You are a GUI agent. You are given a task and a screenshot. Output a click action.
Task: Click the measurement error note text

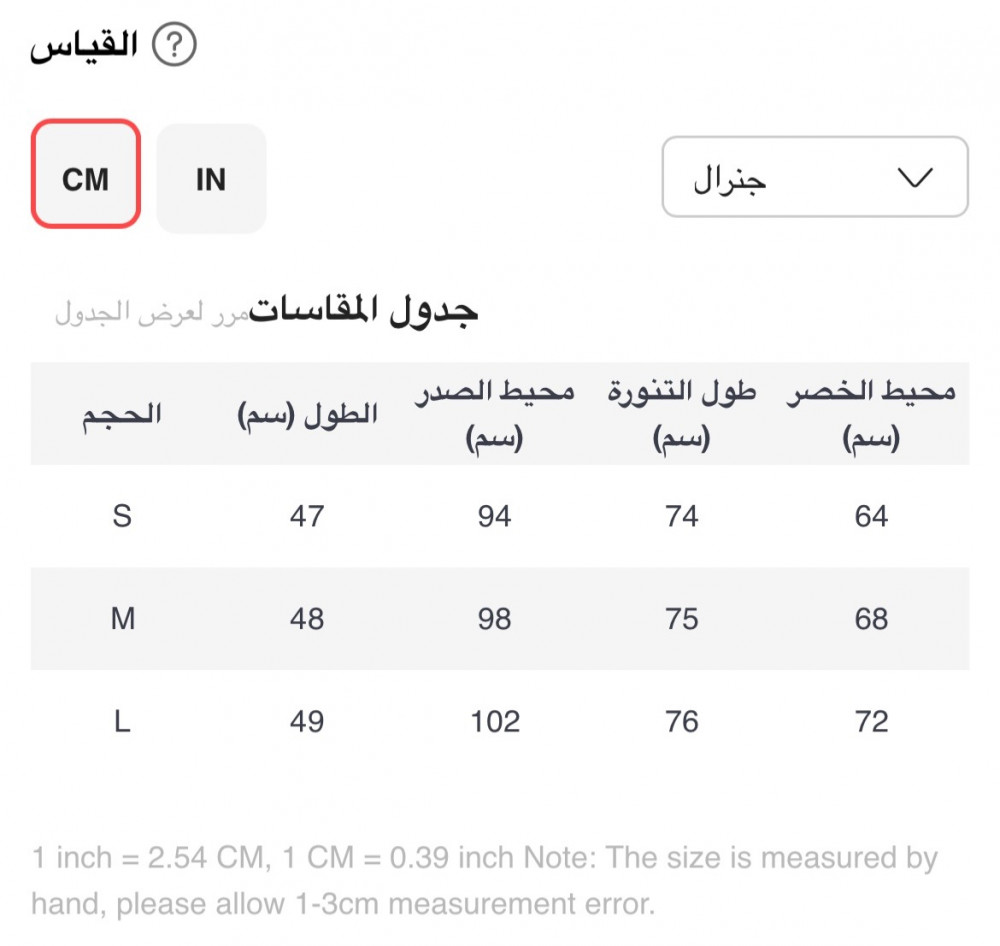point(485,881)
